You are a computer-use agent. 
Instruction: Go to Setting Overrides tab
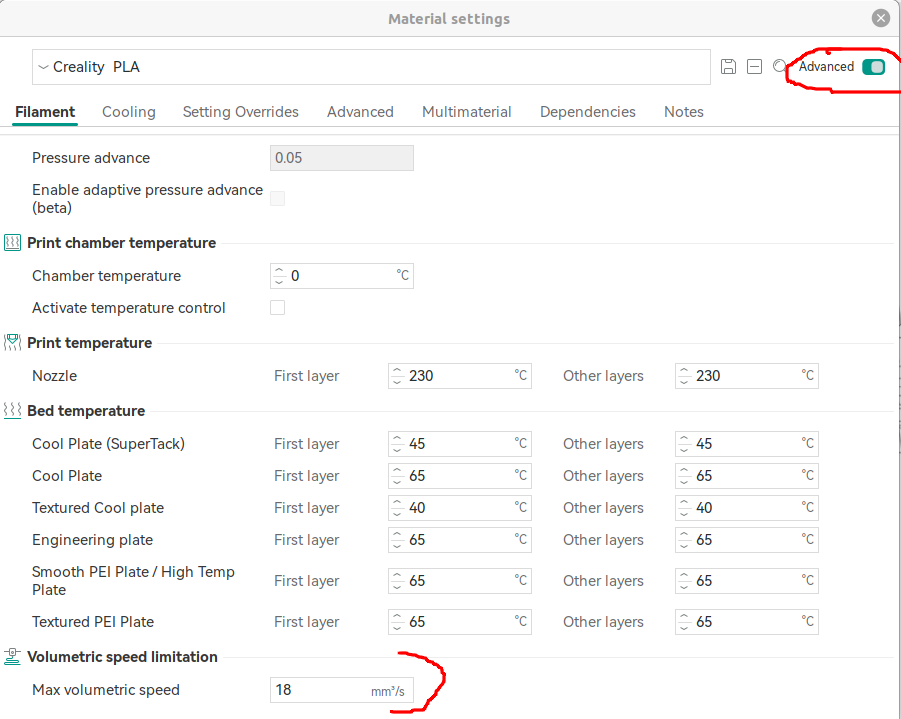click(x=240, y=112)
